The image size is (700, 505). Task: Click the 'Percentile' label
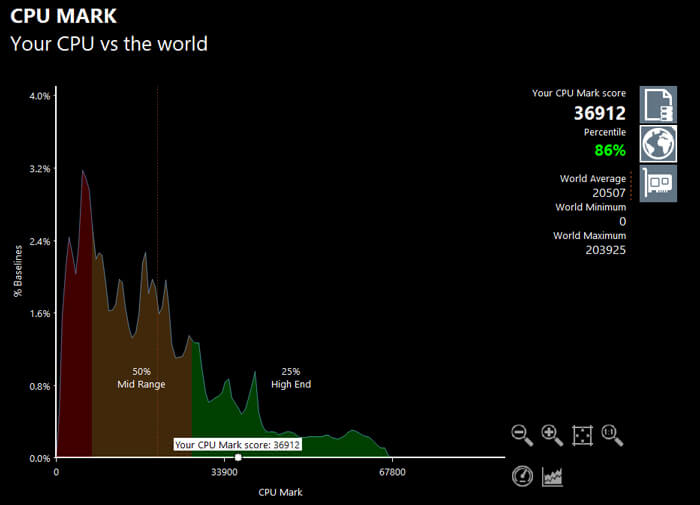pos(605,132)
